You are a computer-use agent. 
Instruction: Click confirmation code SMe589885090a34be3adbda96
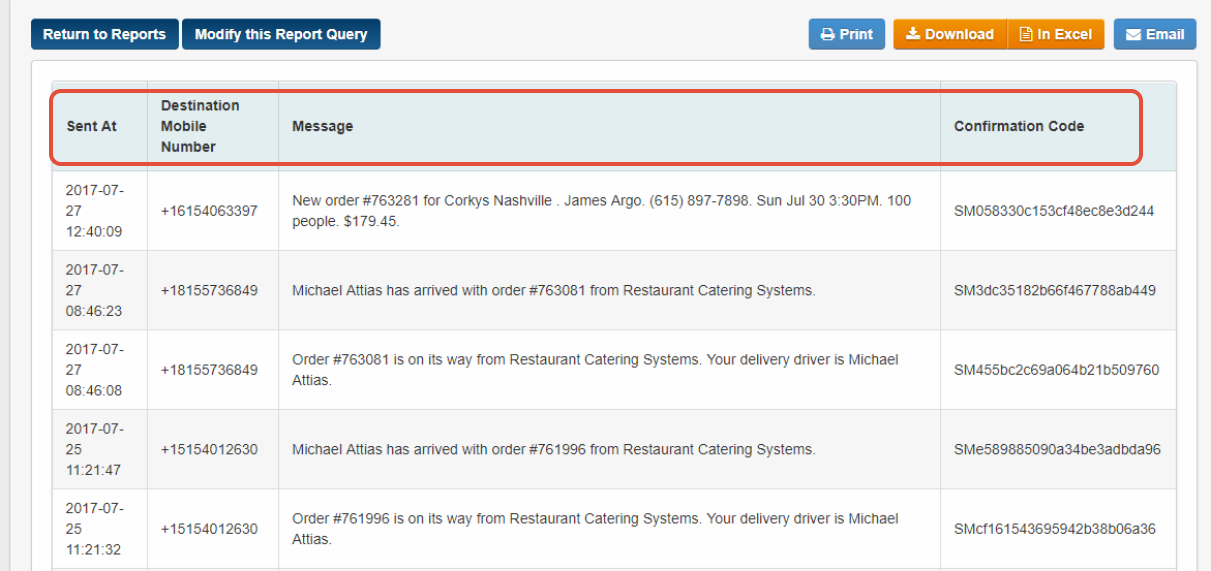[x=1057, y=449]
